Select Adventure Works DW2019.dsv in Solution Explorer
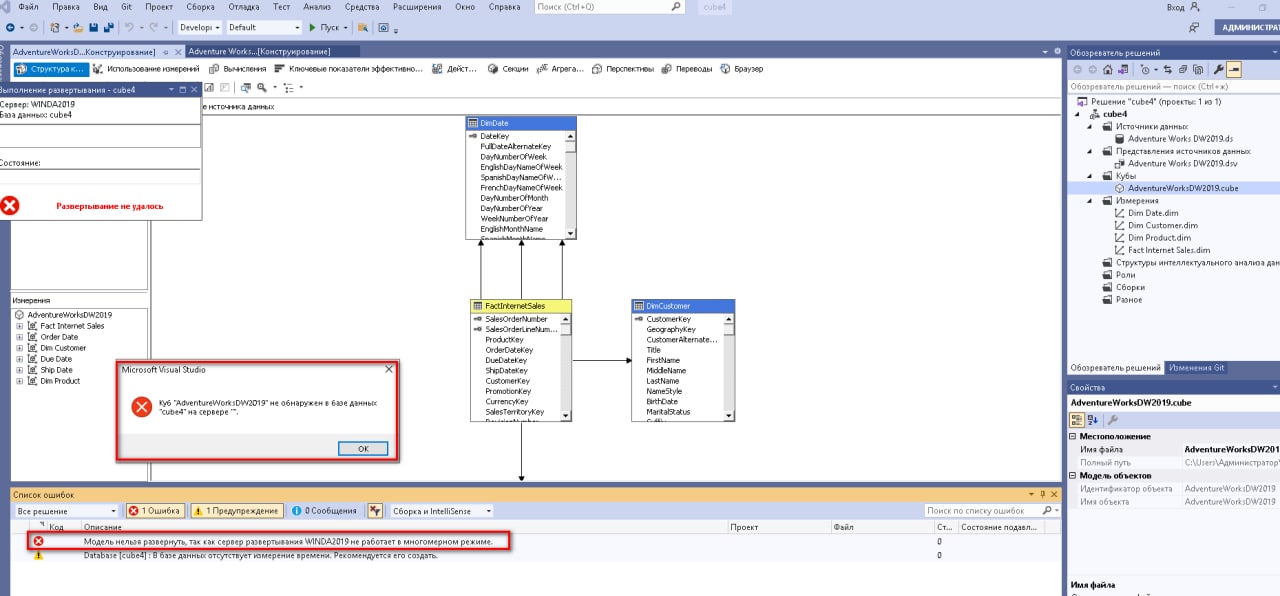This screenshot has height=596, width=1280. 1175,163
